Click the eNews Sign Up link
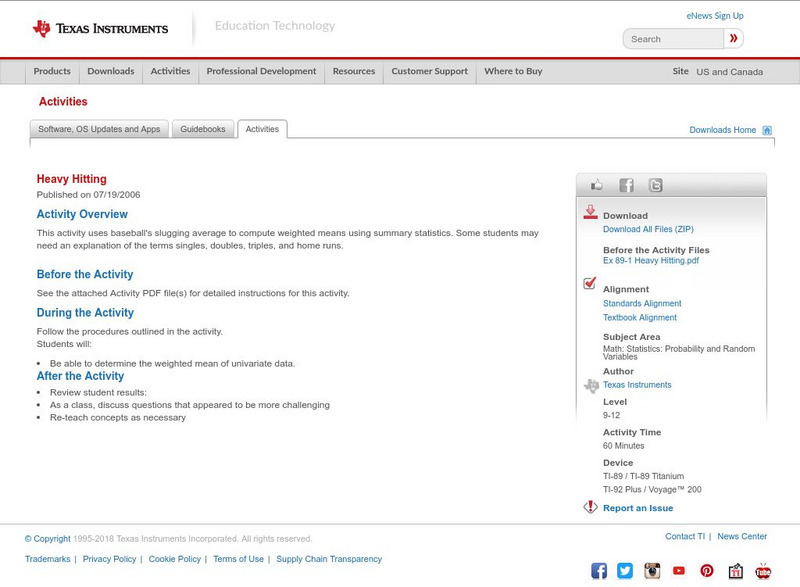This screenshot has width=800, height=587. (x=714, y=15)
